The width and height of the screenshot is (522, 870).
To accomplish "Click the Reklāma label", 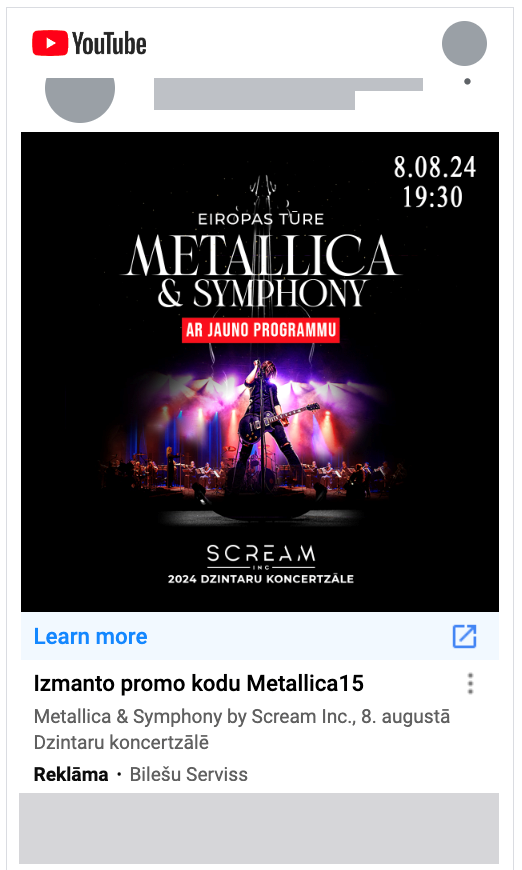I will pyautogui.click(x=71, y=774).
